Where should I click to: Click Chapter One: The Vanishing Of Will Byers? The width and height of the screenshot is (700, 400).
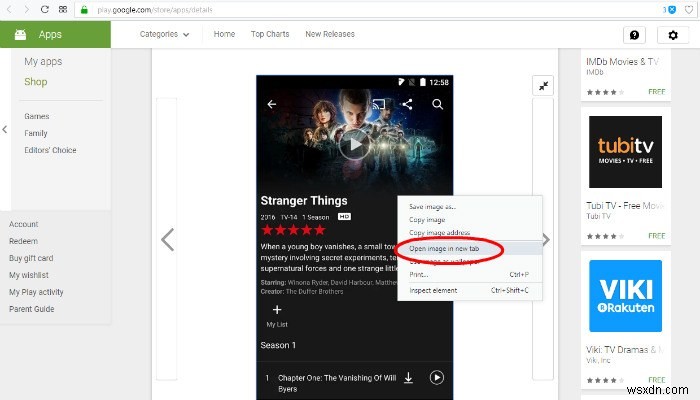[x=337, y=383]
